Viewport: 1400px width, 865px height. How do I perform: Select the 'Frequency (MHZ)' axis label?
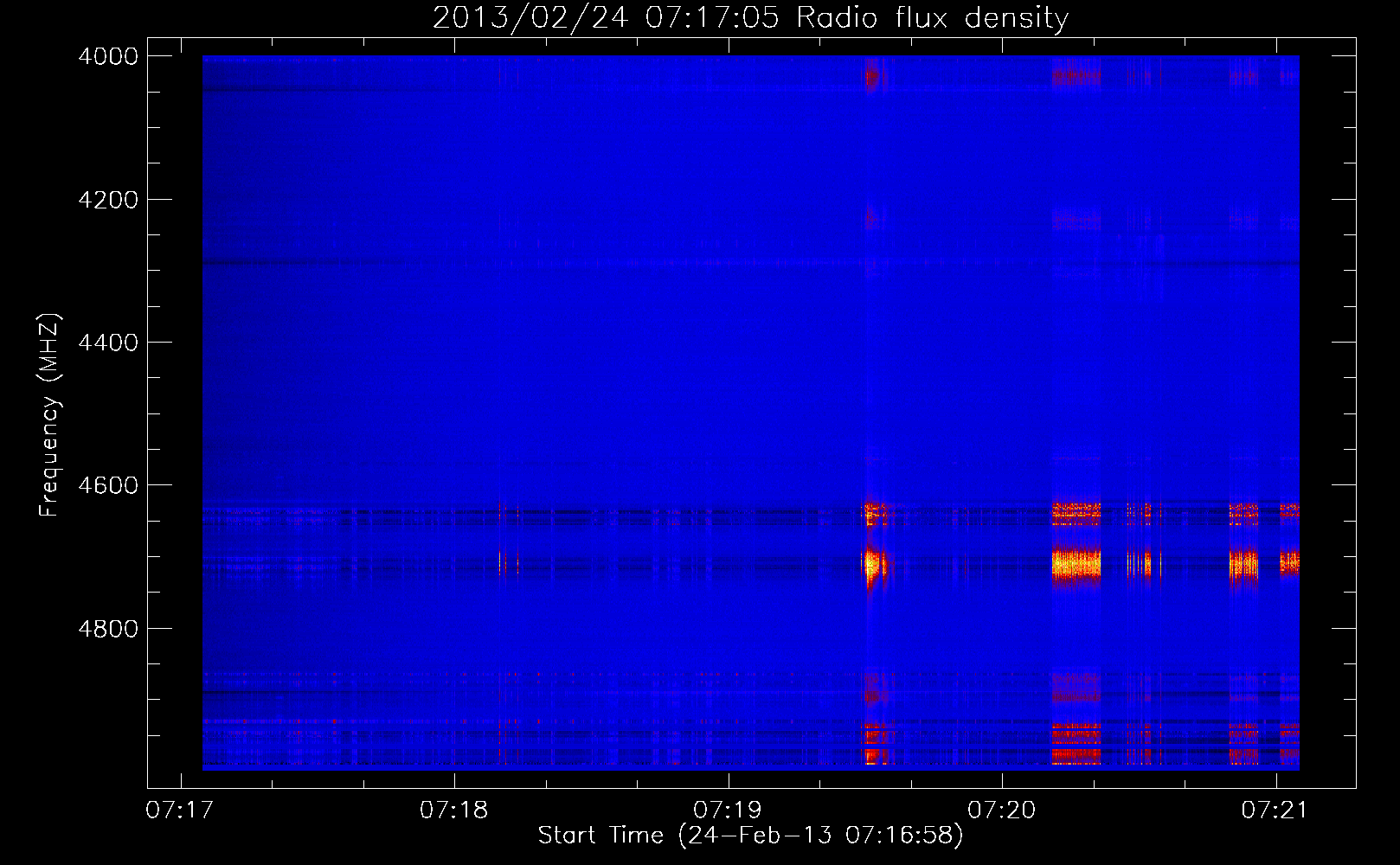(x=50, y=415)
